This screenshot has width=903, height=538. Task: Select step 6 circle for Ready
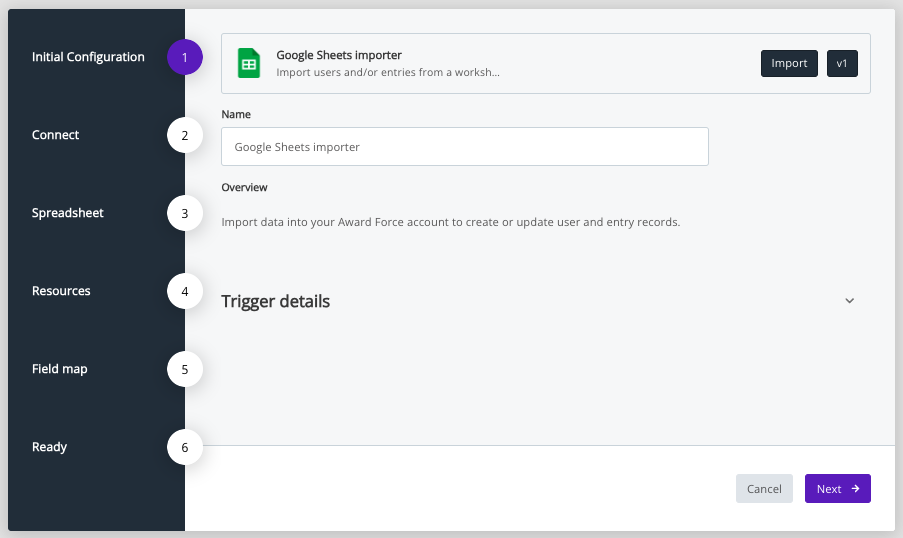coord(185,447)
